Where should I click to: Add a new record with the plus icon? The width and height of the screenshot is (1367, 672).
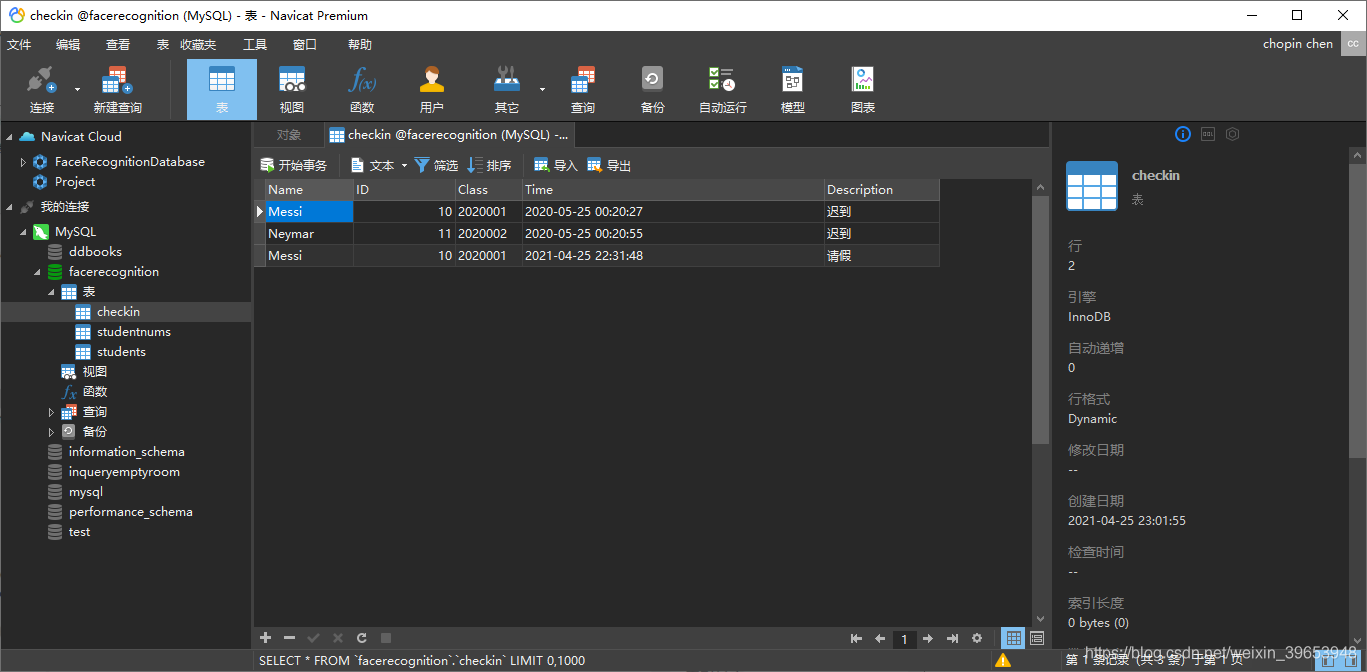pos(265,637)
